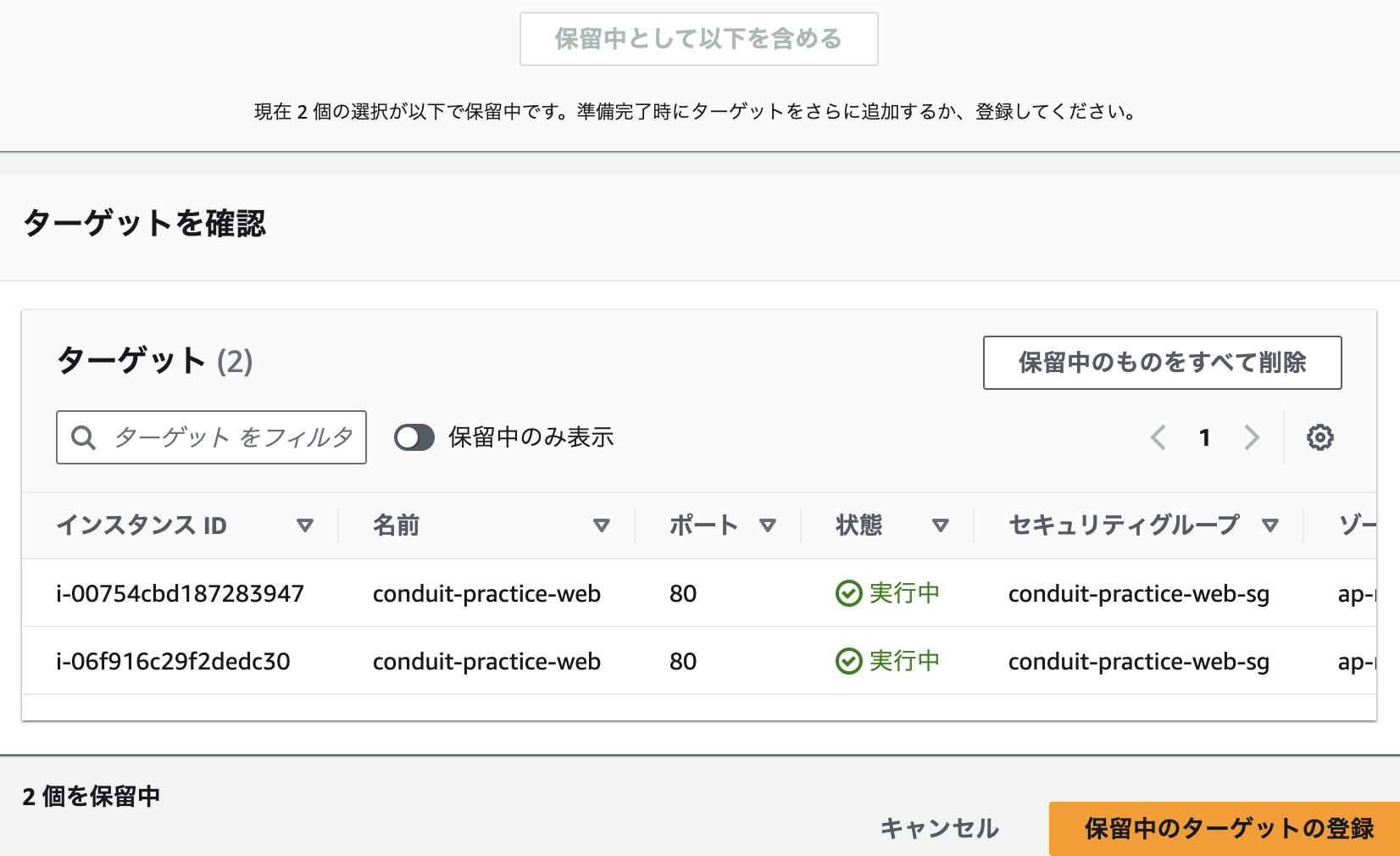Click the search magnifier icon in filter field

pyautogui.click(x=83, y=437)
